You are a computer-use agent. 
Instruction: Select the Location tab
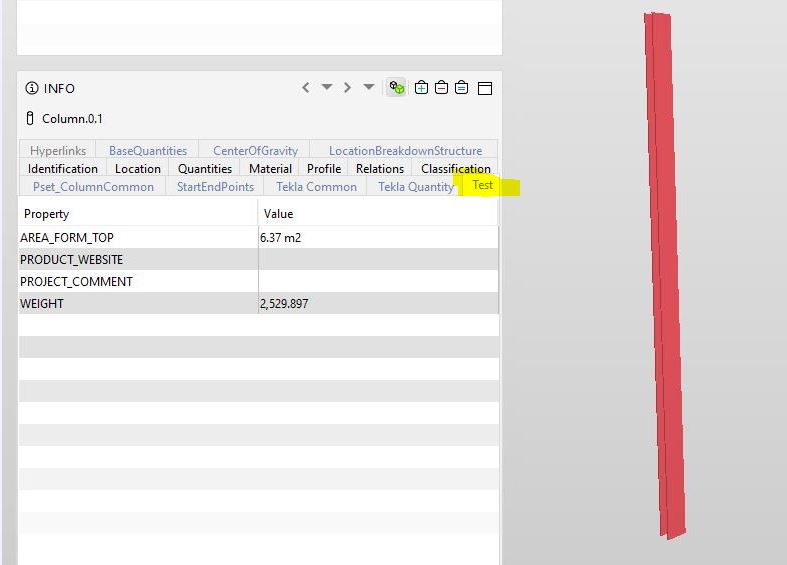click(x=138, y=169)
